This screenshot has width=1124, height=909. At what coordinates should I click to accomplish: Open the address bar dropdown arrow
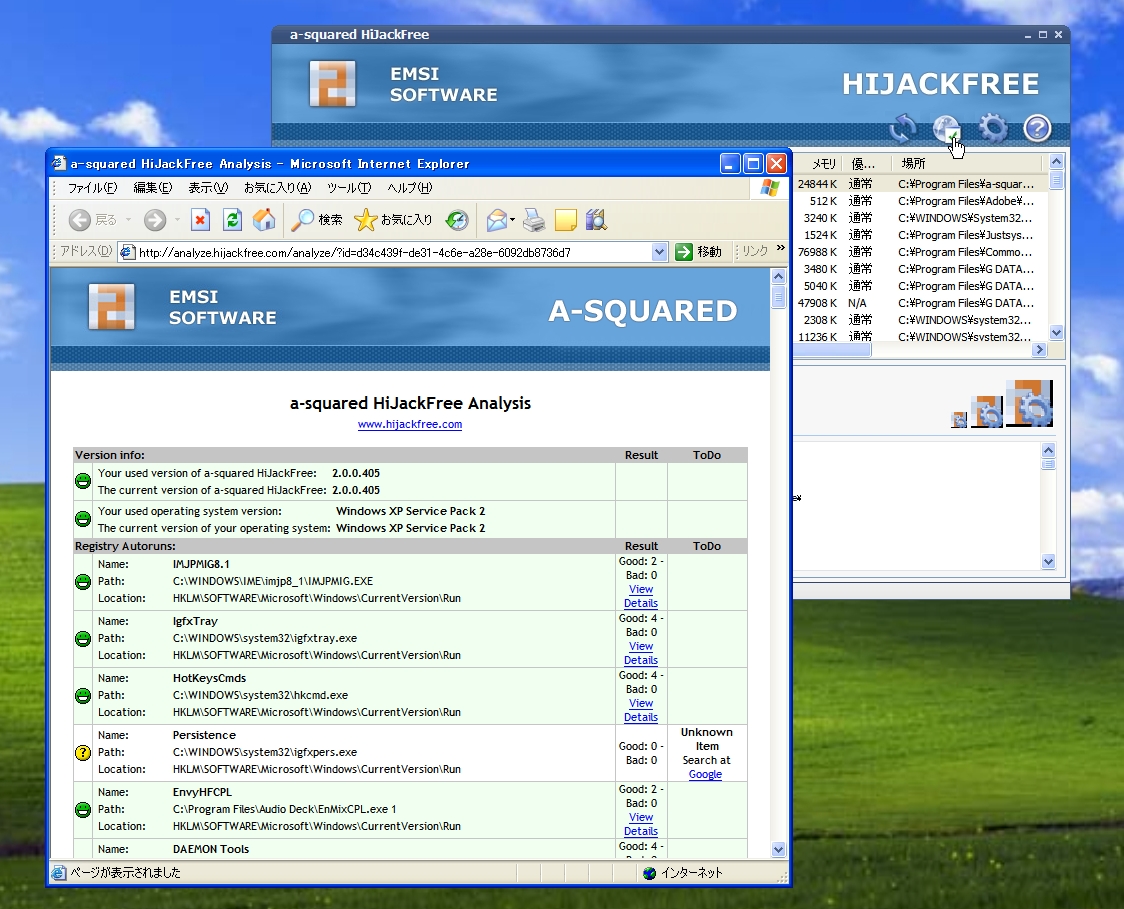pos(659,252)
